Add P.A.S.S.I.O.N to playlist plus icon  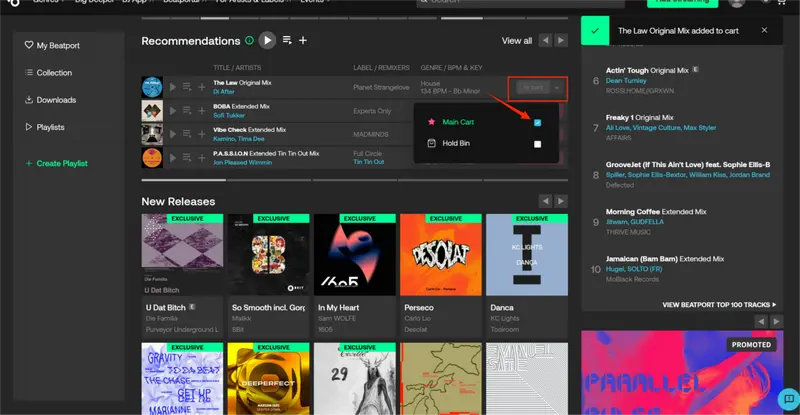(202, 158)
